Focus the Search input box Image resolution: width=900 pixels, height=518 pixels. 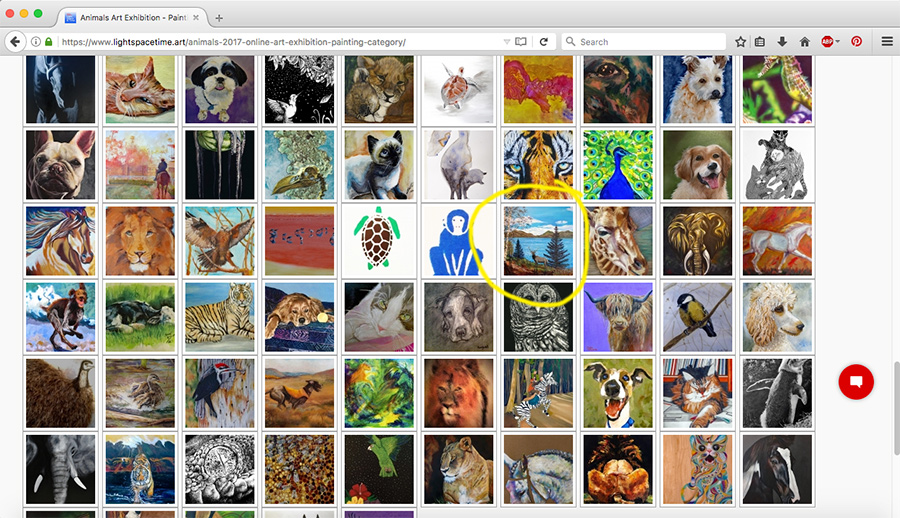click(643, 42)
